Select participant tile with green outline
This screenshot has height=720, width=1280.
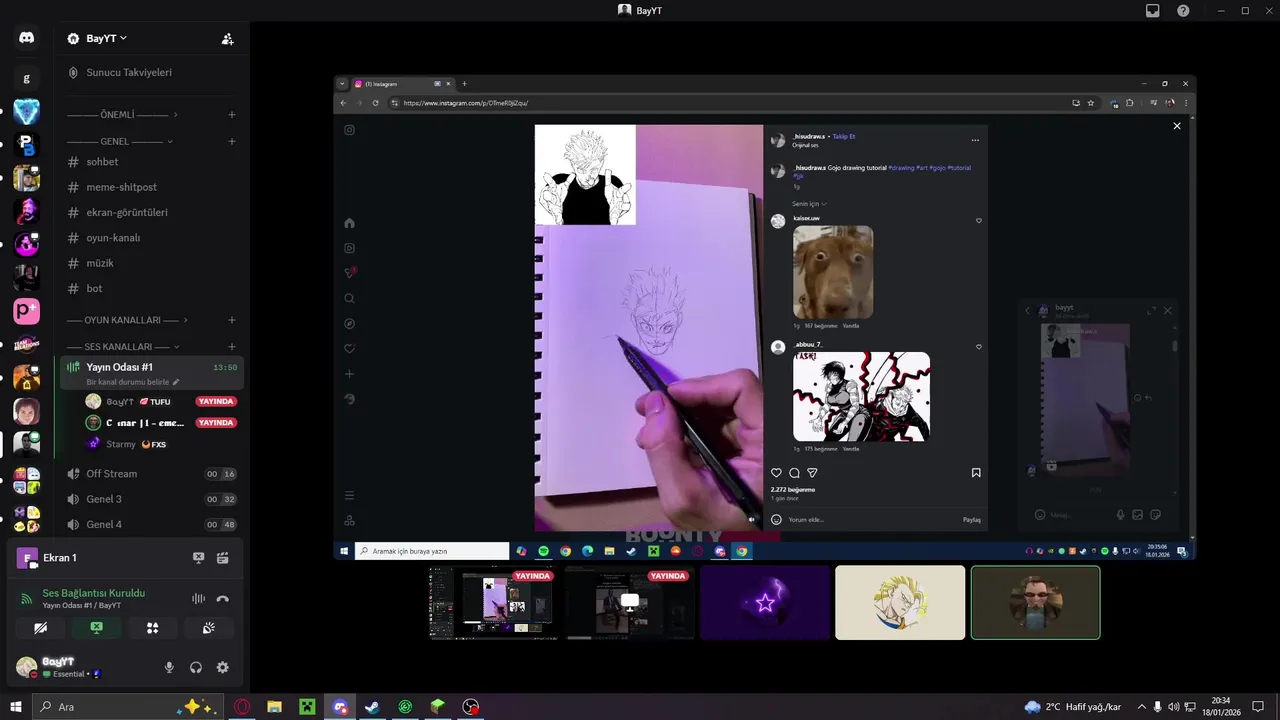tap(1036, 602)
